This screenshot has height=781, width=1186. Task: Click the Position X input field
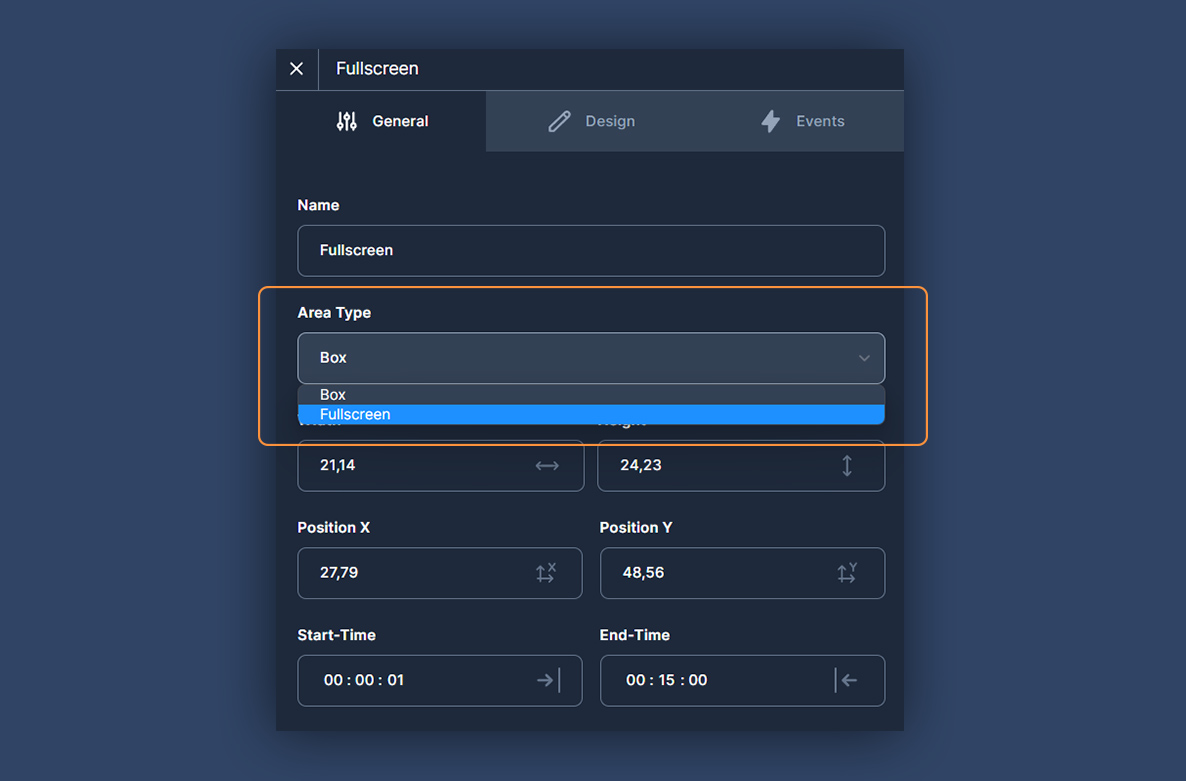[439, 573]
